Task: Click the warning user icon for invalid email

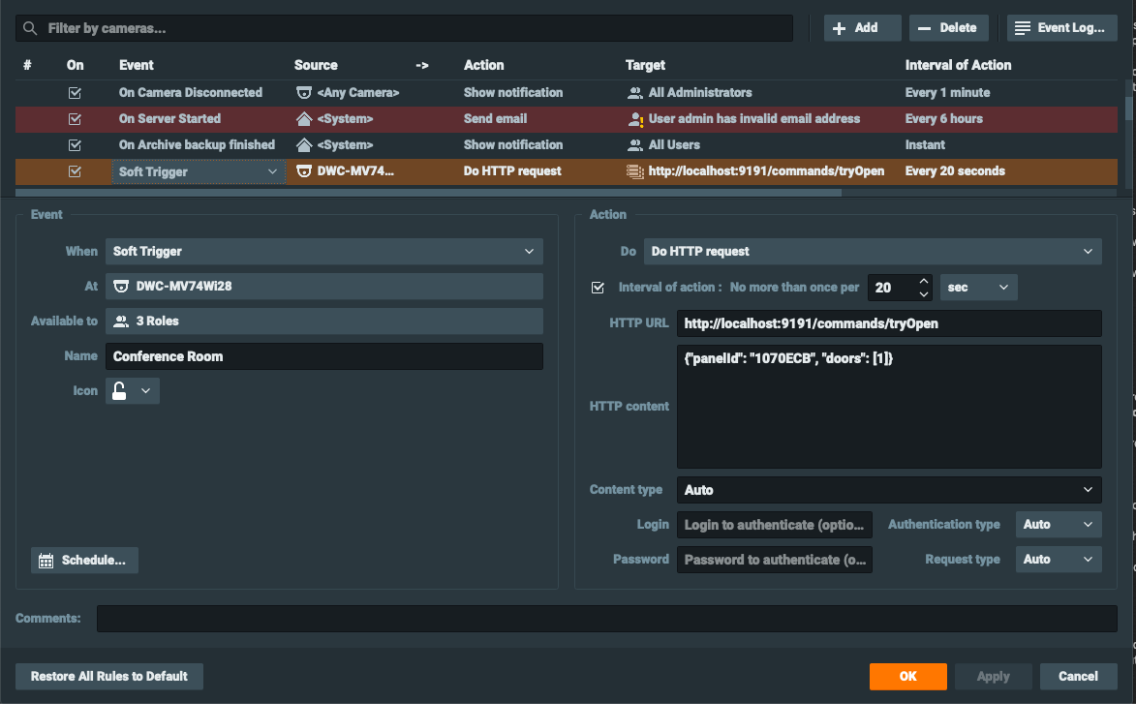Action: click(x=635, y=119)
